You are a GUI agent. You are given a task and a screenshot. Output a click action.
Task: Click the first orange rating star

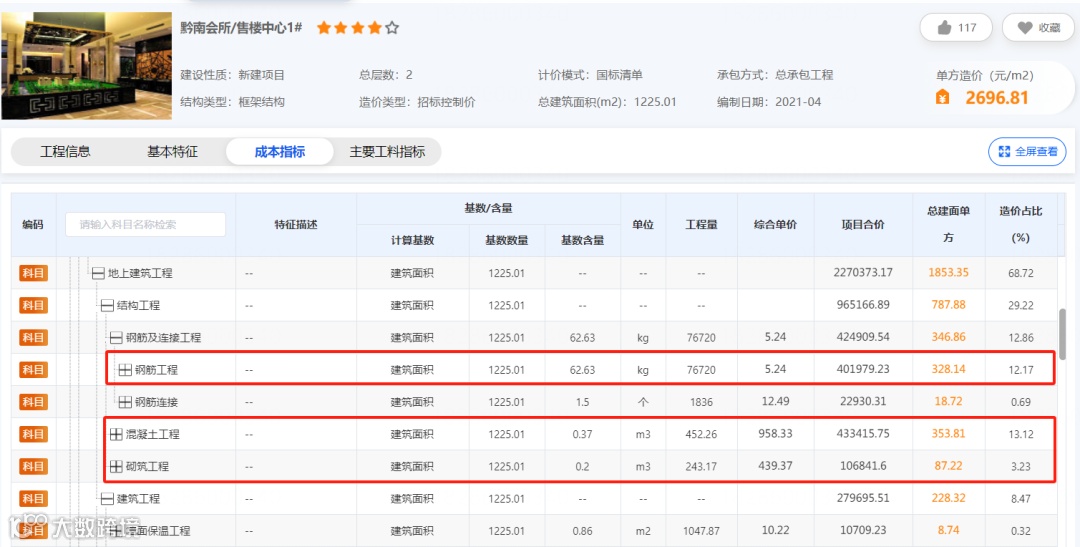point(323,28)
